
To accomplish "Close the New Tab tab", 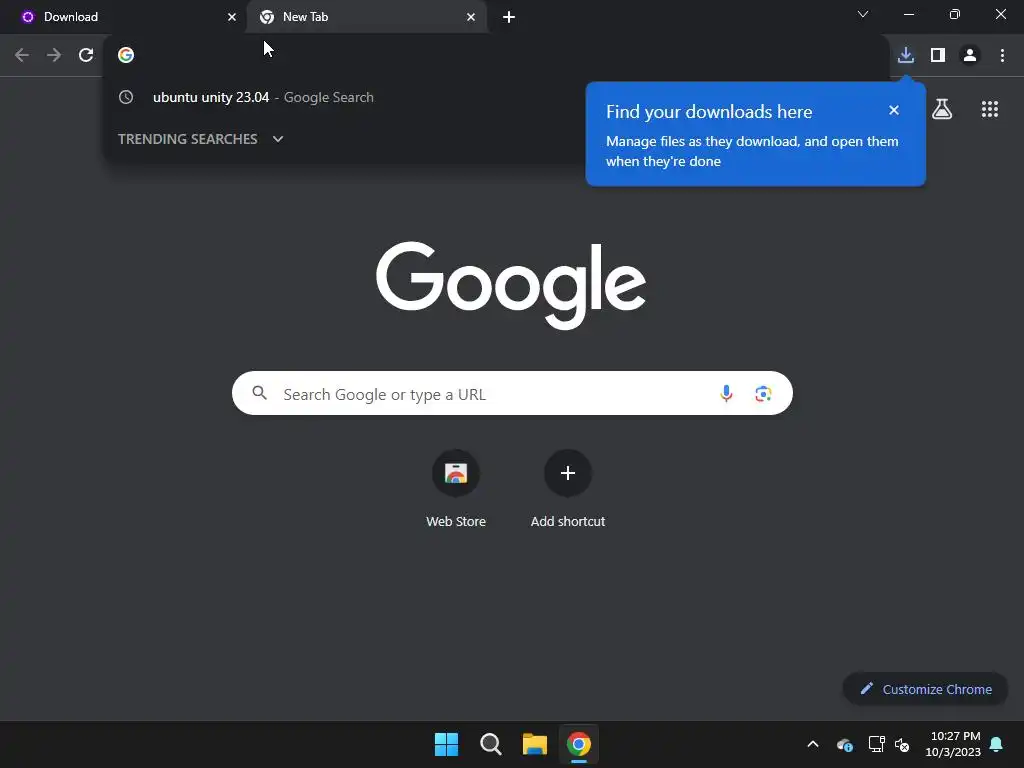I will point(471,17).
